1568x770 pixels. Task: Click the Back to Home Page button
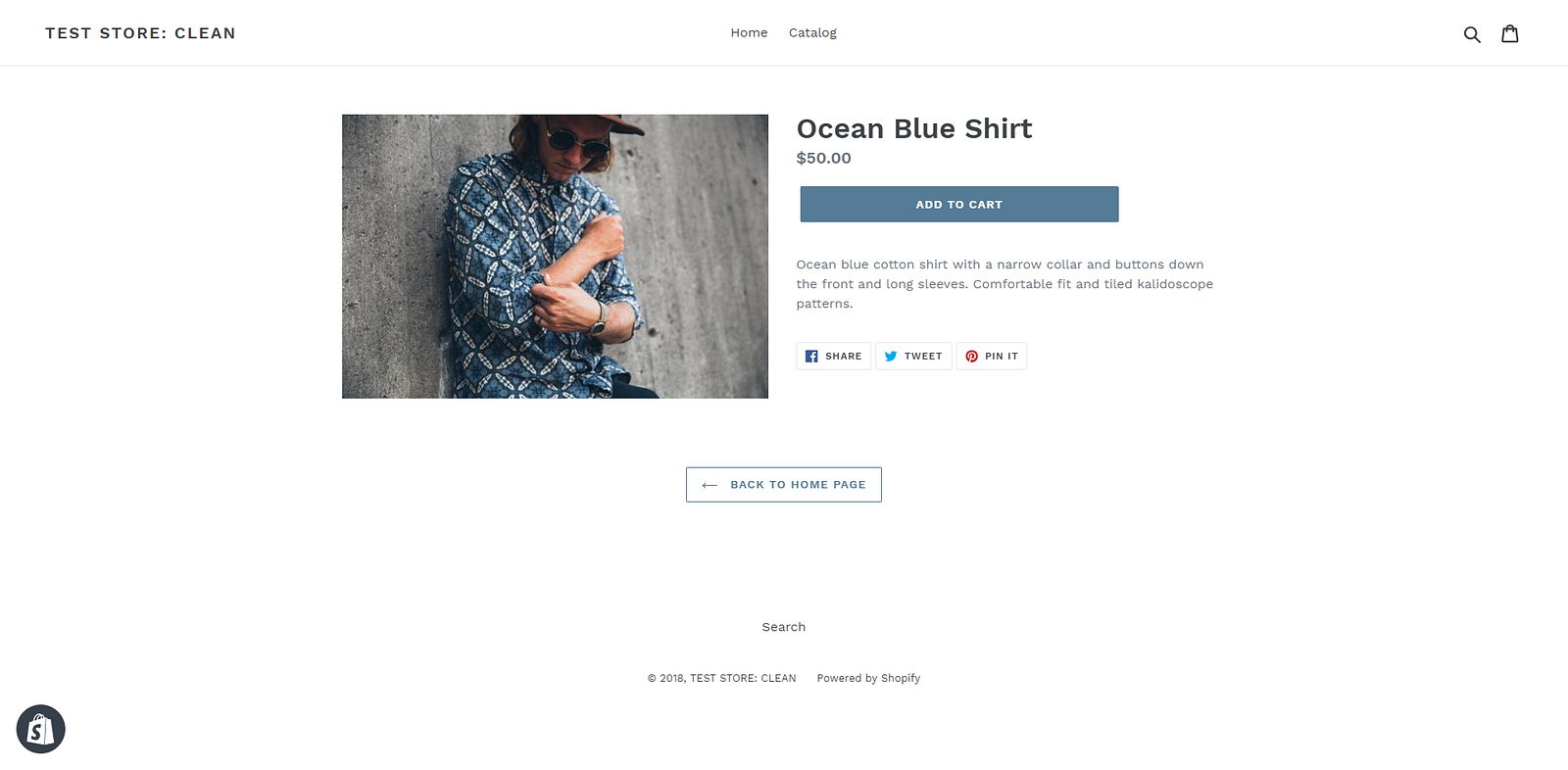click(784, 485)
